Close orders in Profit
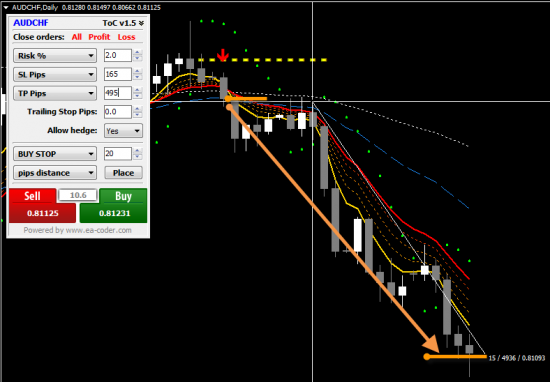550x382 pixels. [x=99, y=37]
